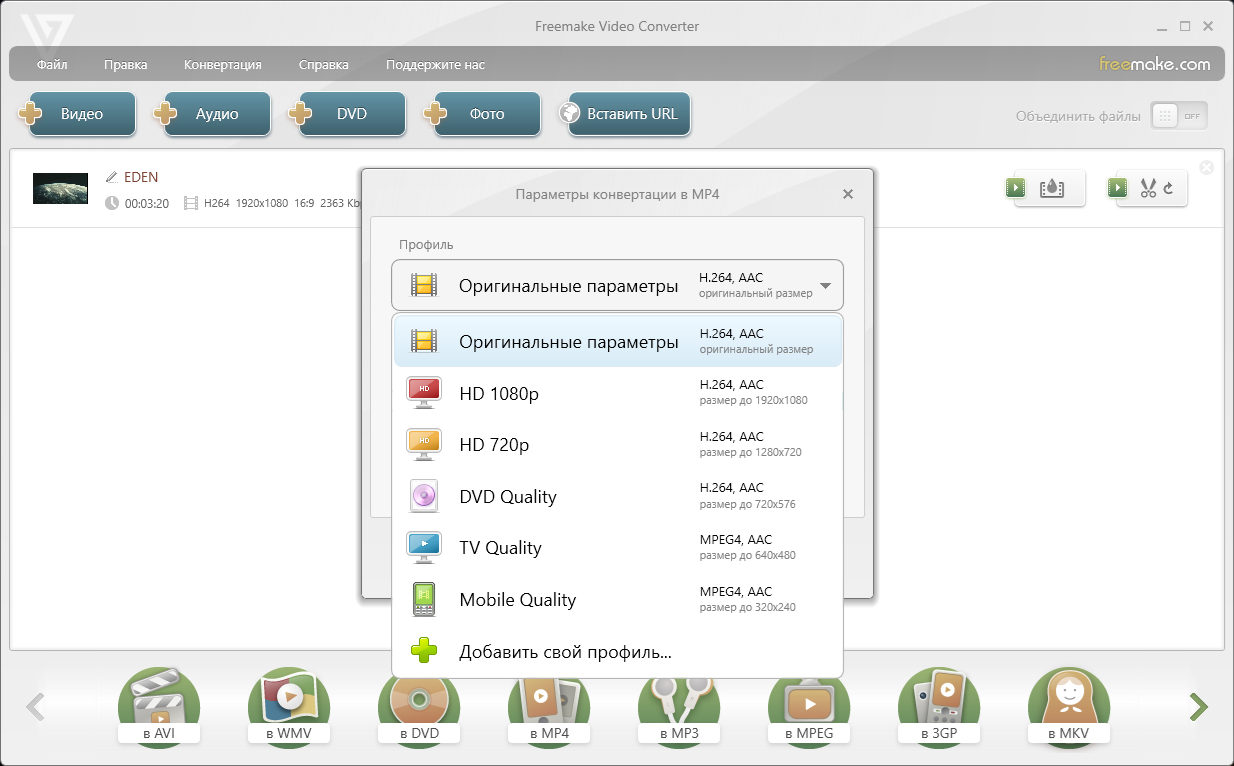This screenshot has width=1234, height=766.
Task: Select the Mobile Quality profile
Action: (617, 600)
